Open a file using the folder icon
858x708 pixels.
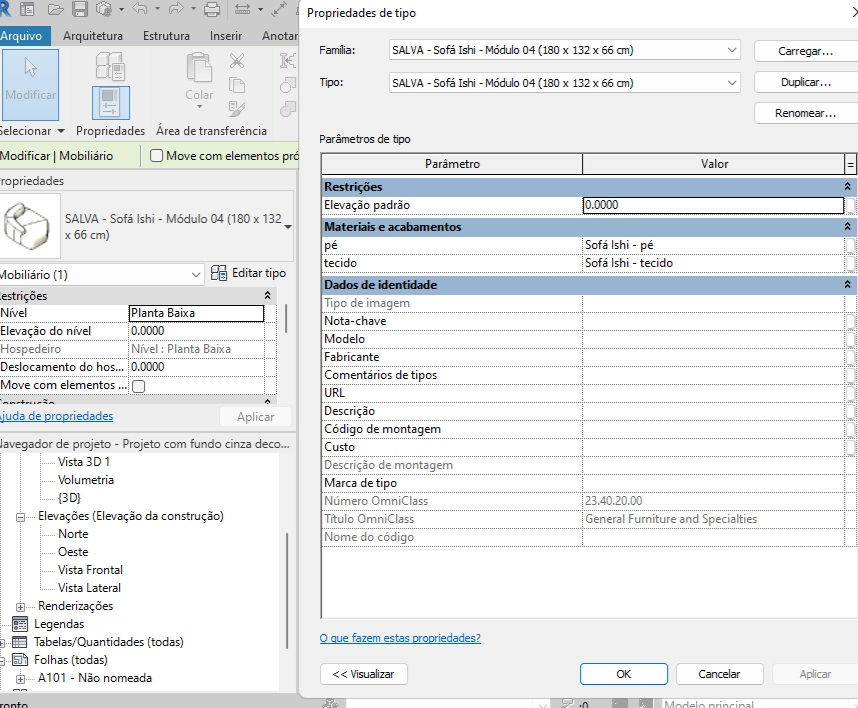pos(55,9)
